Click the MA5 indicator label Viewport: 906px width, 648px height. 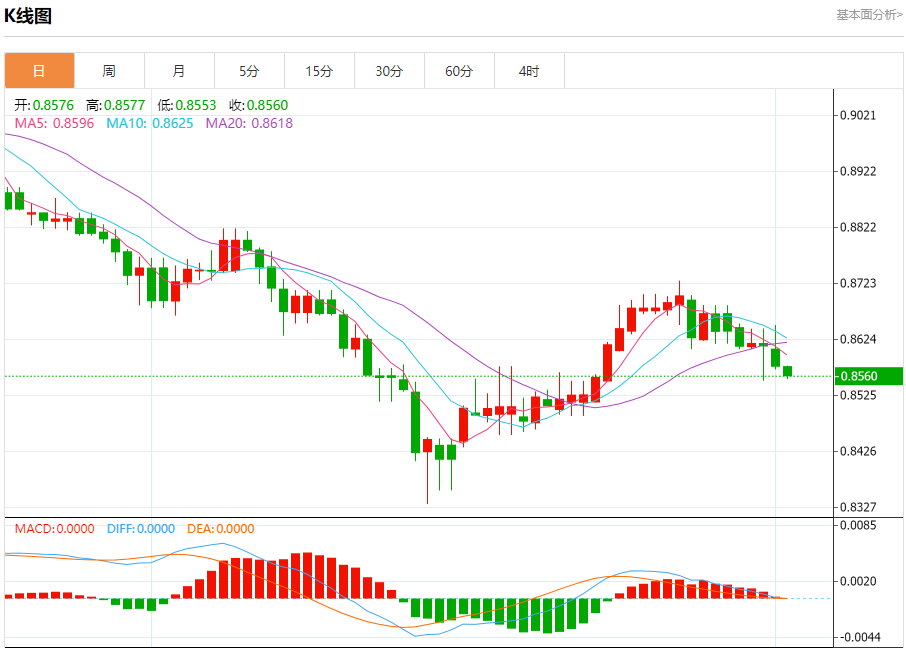click(x=54, y=123)
